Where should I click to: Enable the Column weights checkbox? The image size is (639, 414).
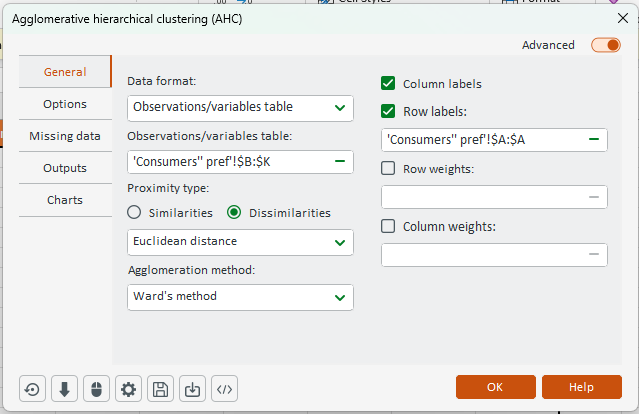pyautogui.click(x=388, y=226)
